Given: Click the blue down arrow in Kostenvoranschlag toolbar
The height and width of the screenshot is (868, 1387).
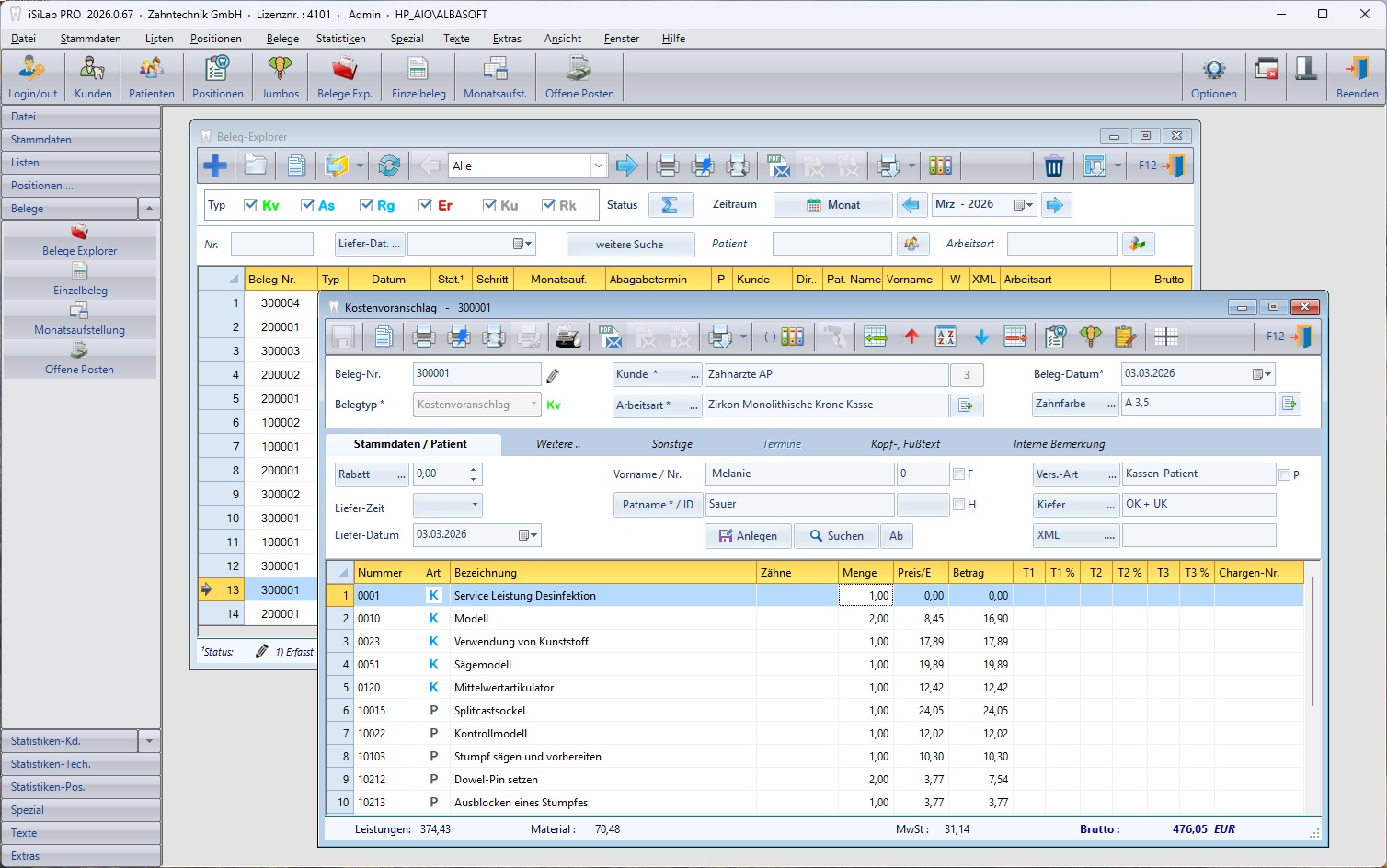Looking at the screenshot, I should point(981,337).
